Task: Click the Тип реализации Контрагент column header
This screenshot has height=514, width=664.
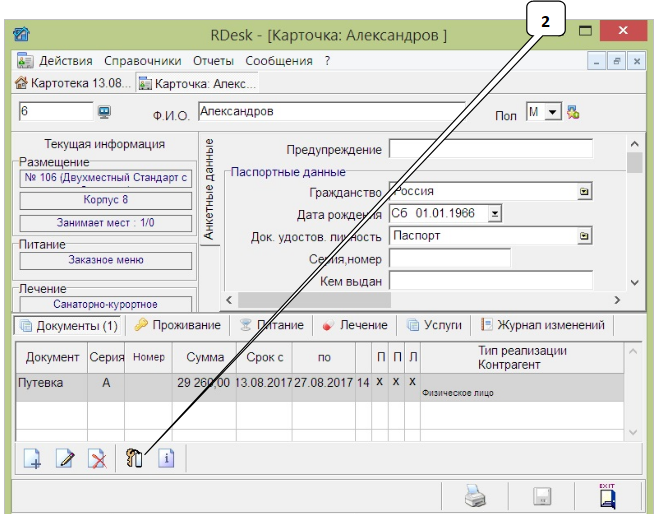Action: coord(522,358)
